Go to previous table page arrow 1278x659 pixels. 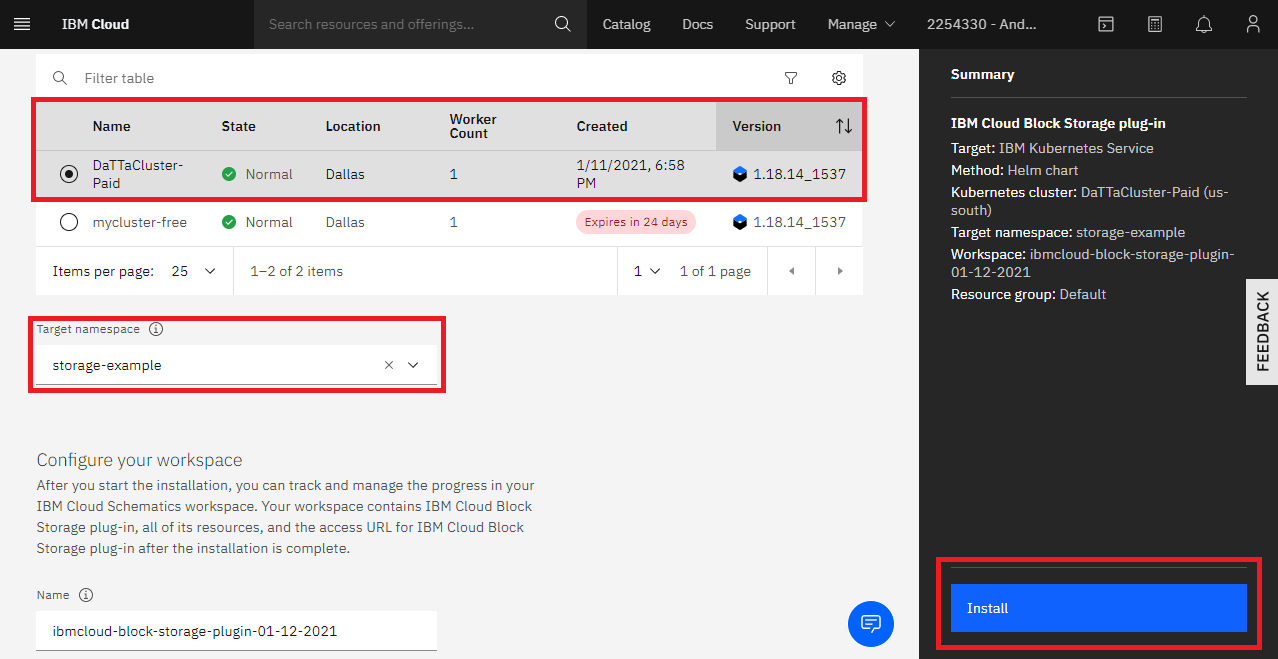(791, 271)
